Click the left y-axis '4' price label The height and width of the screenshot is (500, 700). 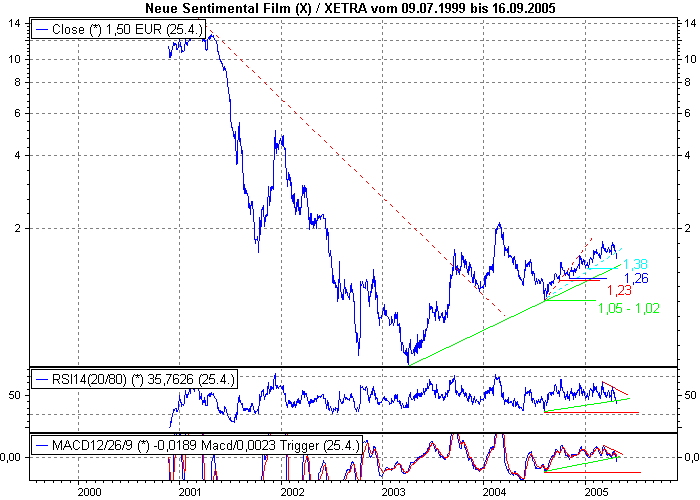[x=17, y=155]
